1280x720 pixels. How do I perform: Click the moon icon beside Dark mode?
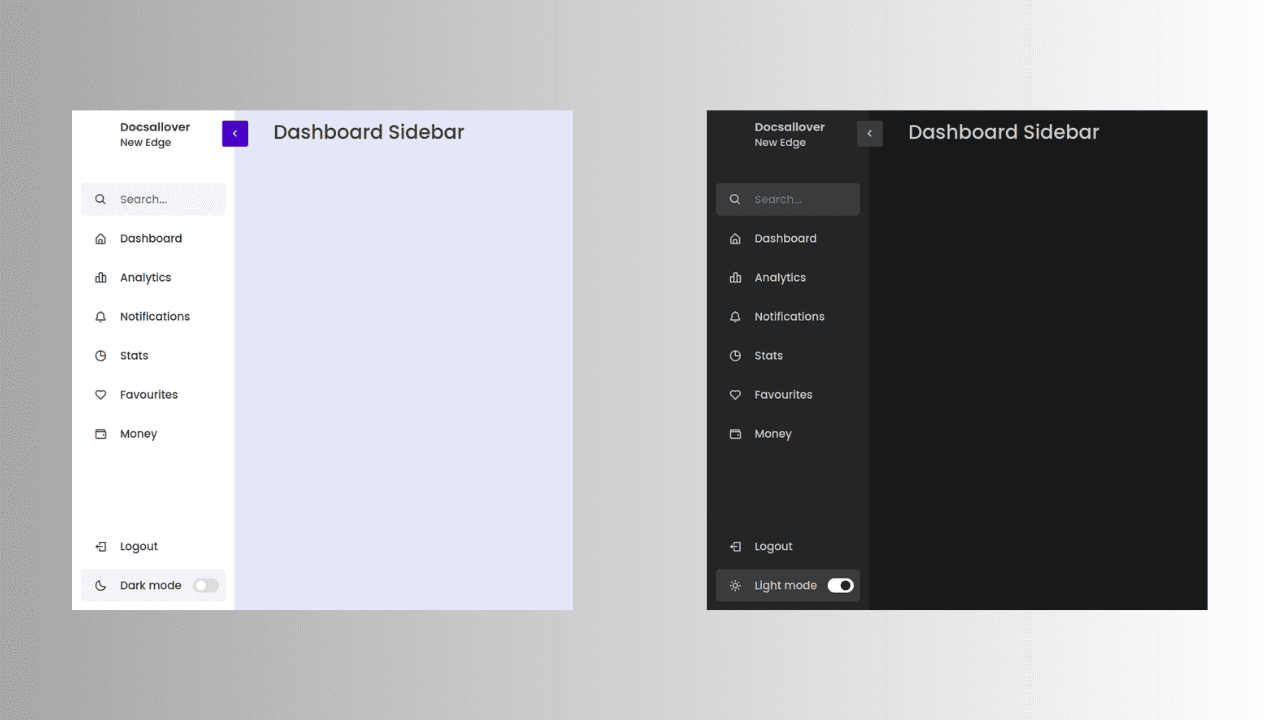[100, 585]
